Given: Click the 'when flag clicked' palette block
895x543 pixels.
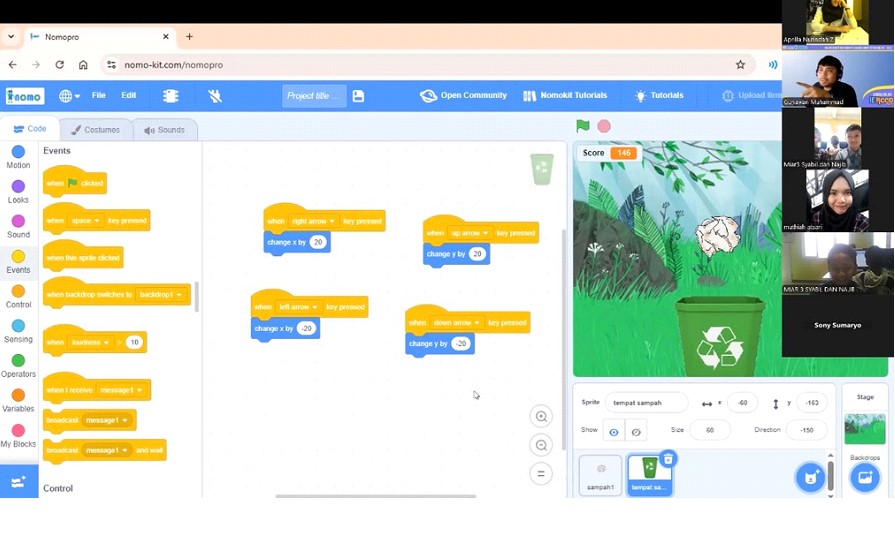Looking at the screenshot, I should 75,182.
